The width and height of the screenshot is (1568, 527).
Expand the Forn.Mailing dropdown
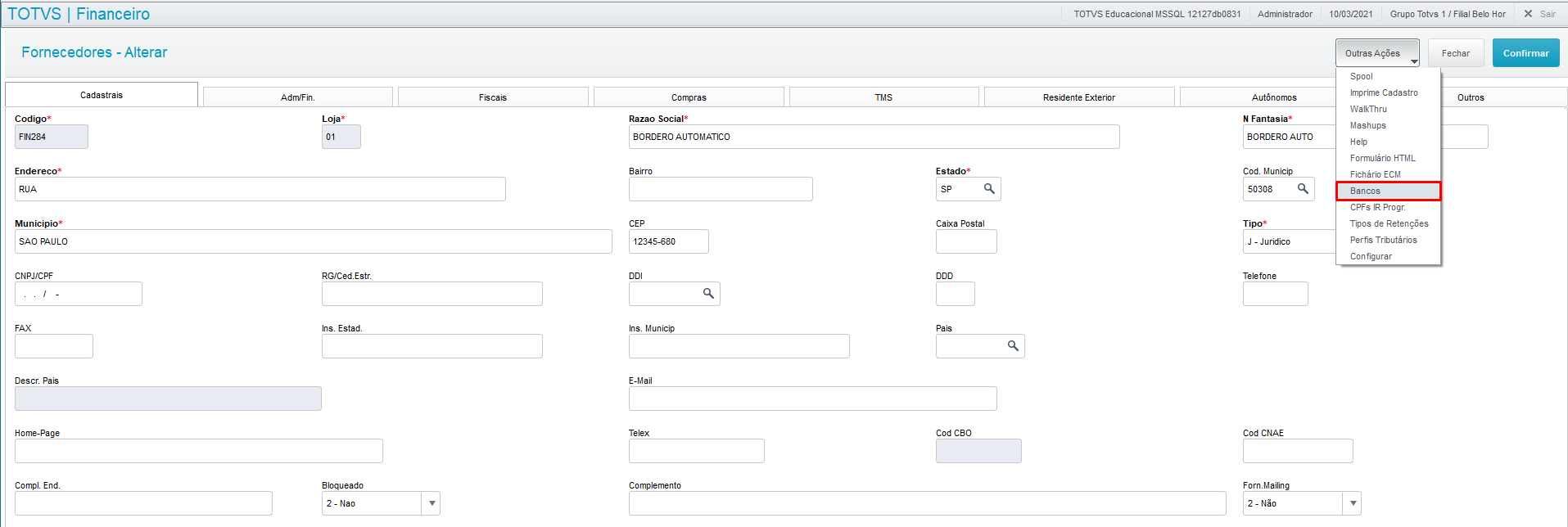click(x=1353, y=503)
